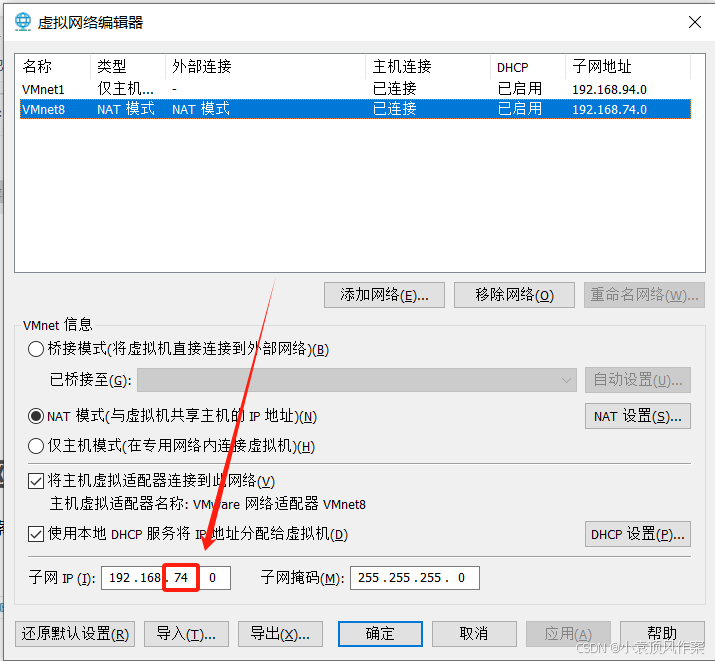Screen dimensions: 715x661
Task: Click the 主机连接 column header
Action: pyautogui.click(x=402, y=67)
